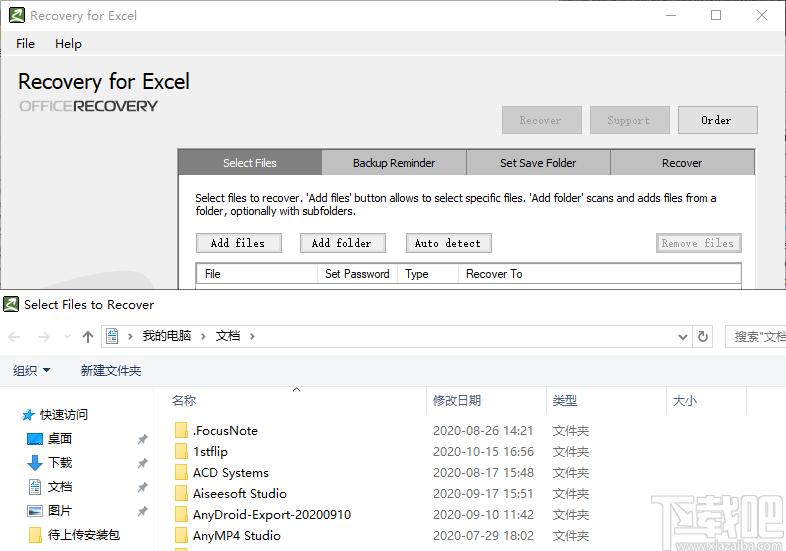The height and width of the screenshot is (551, 786).
Task: Click the folder icon of 1stflip
Action: 181,451
